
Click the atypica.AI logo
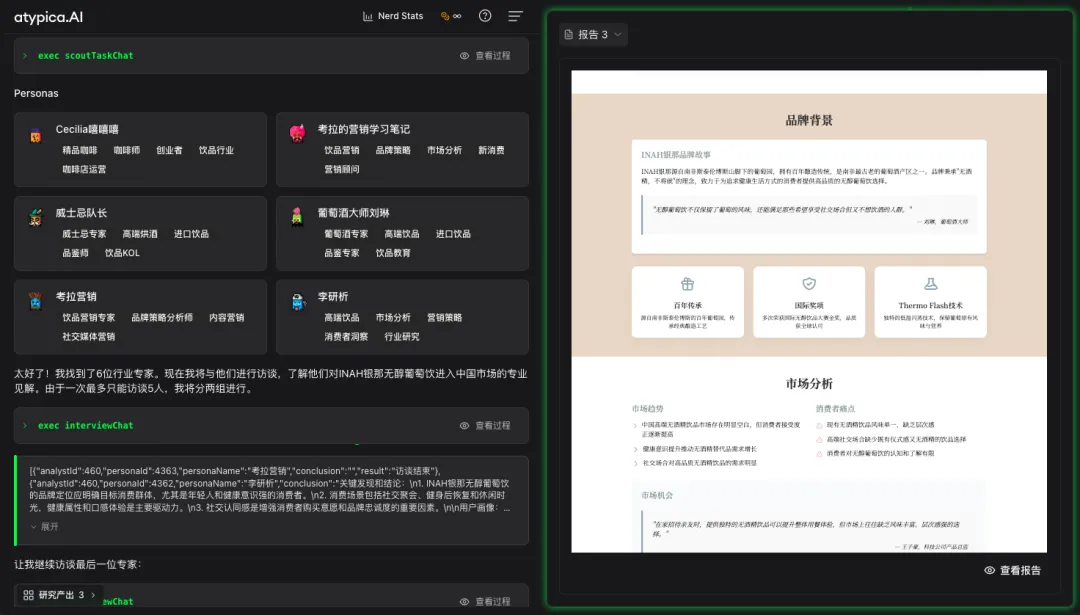48,17
